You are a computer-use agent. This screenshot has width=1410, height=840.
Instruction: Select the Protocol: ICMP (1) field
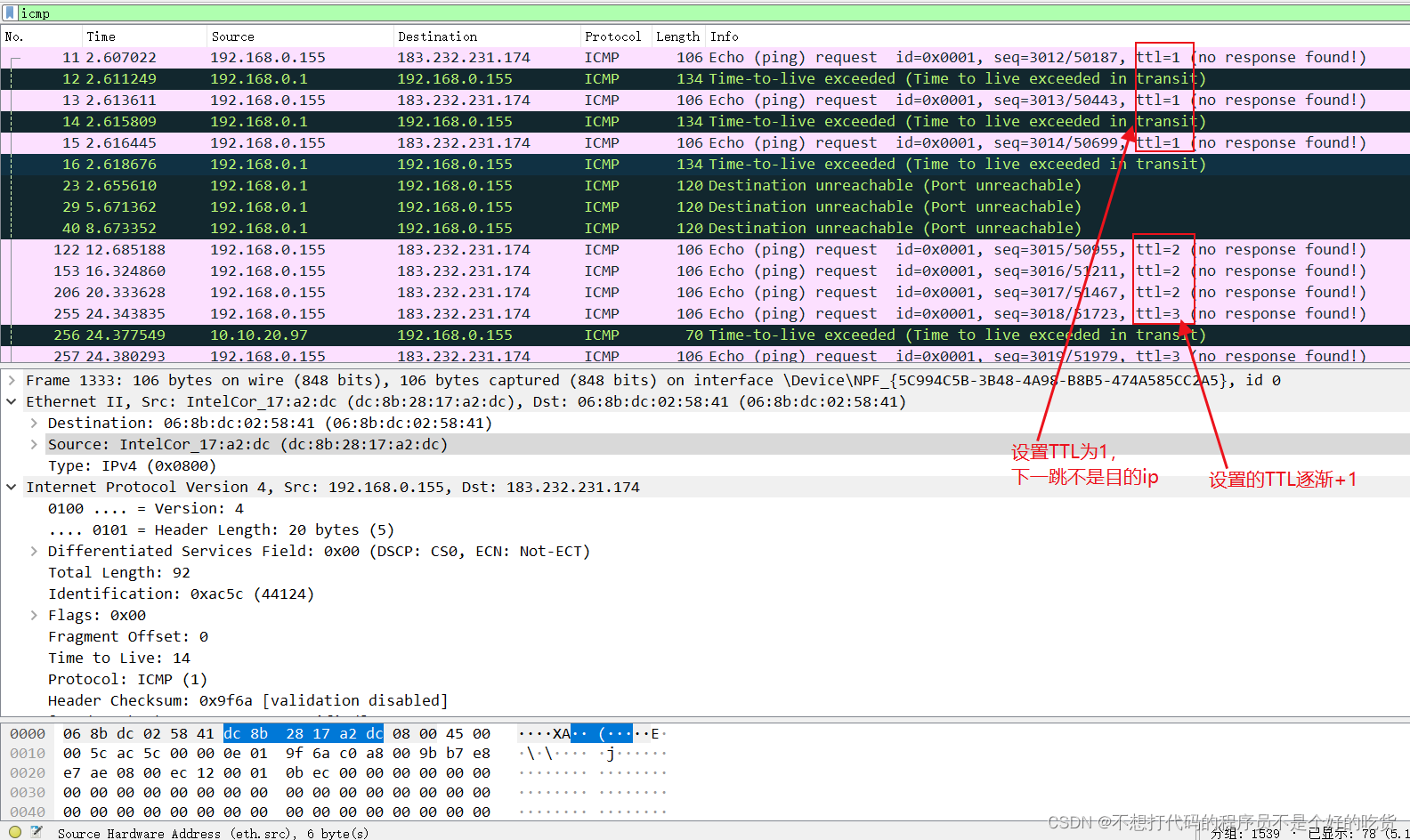click(127, 679)
